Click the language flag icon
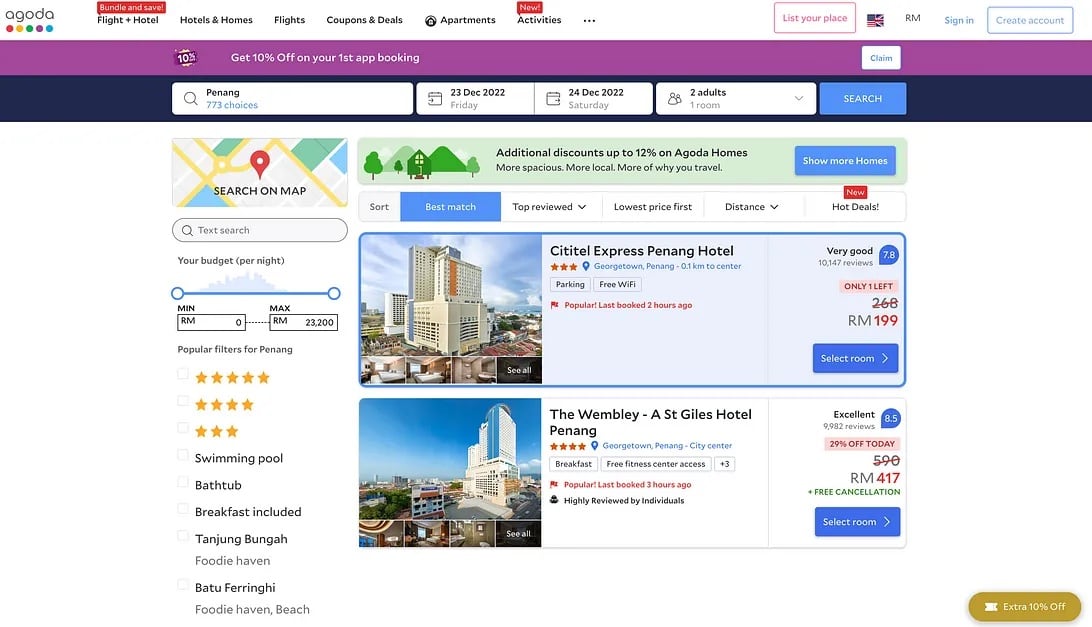Screen dimensions: 1092x627 click(x=875, y=20)
